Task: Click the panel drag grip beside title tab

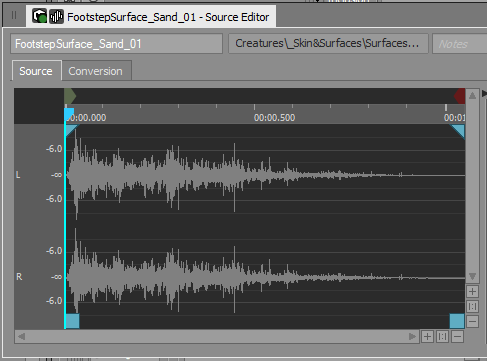Action: [x=14, y=15]
